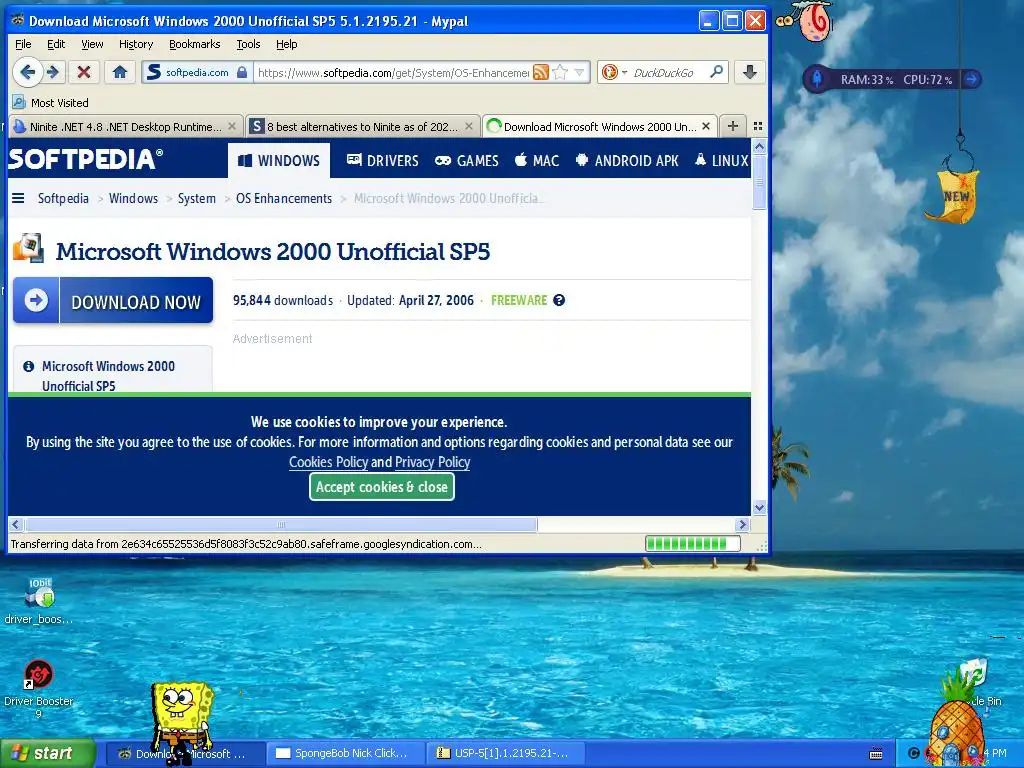Click the horizontal scrollbar right arrow
Image resolution: width=1024 pixels, height=768 pixels.
click(742, 524)
